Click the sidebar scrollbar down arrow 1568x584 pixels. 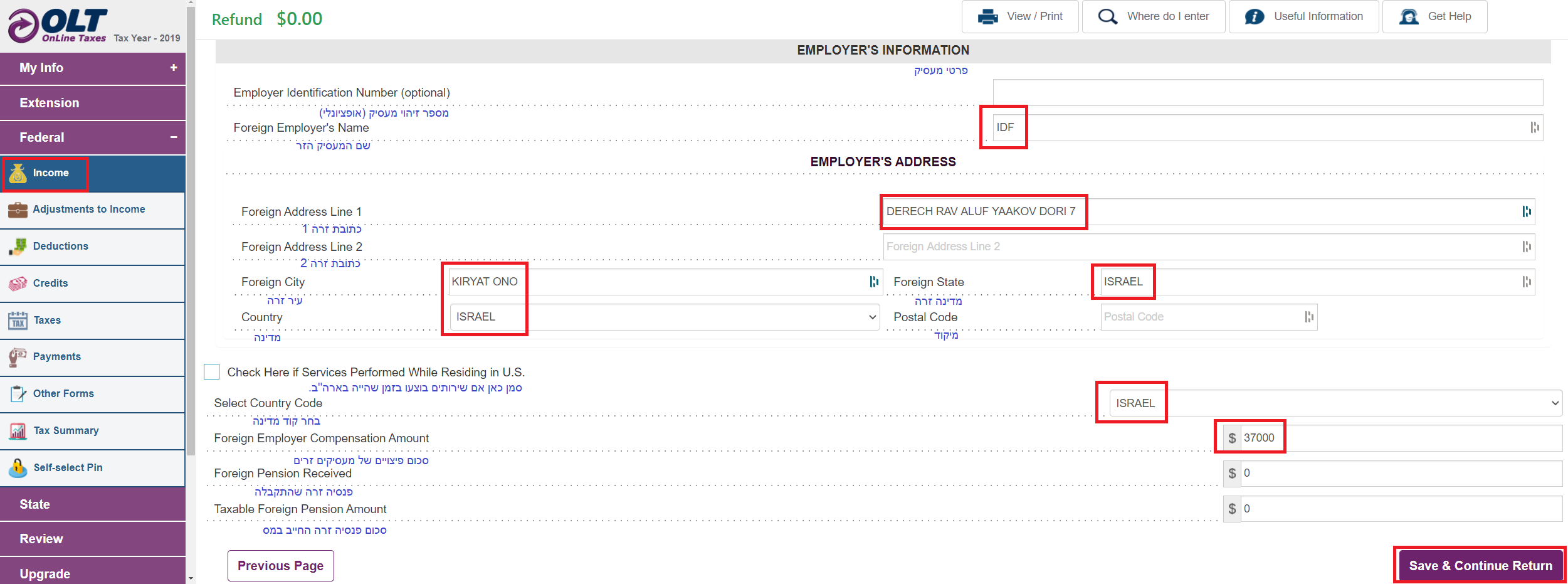coord(191,578)
